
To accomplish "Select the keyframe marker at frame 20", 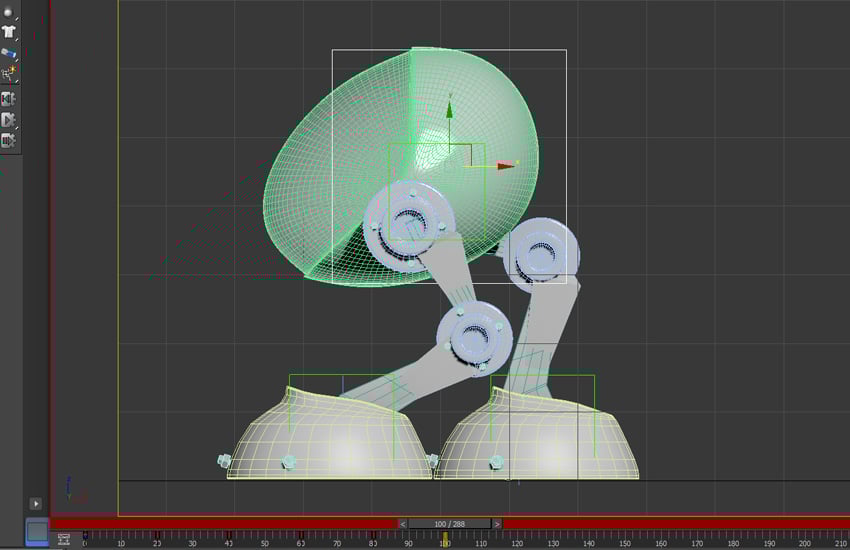I will 157,536.
